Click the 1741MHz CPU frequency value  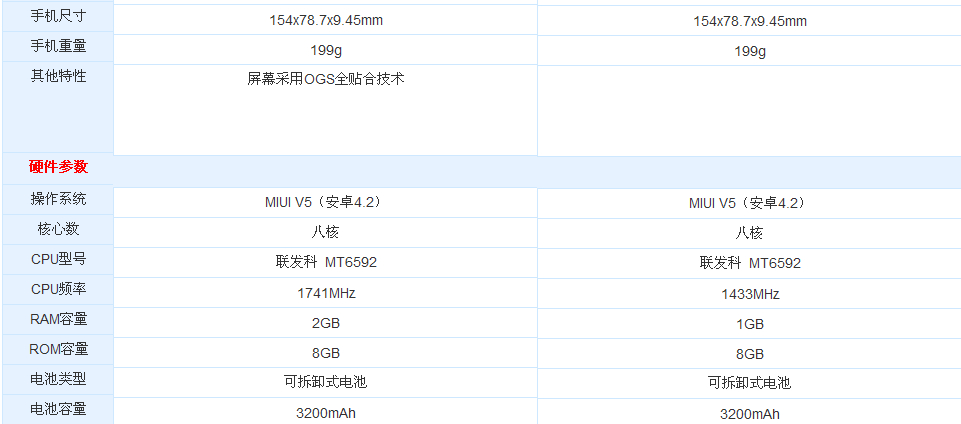coord(326,294)
